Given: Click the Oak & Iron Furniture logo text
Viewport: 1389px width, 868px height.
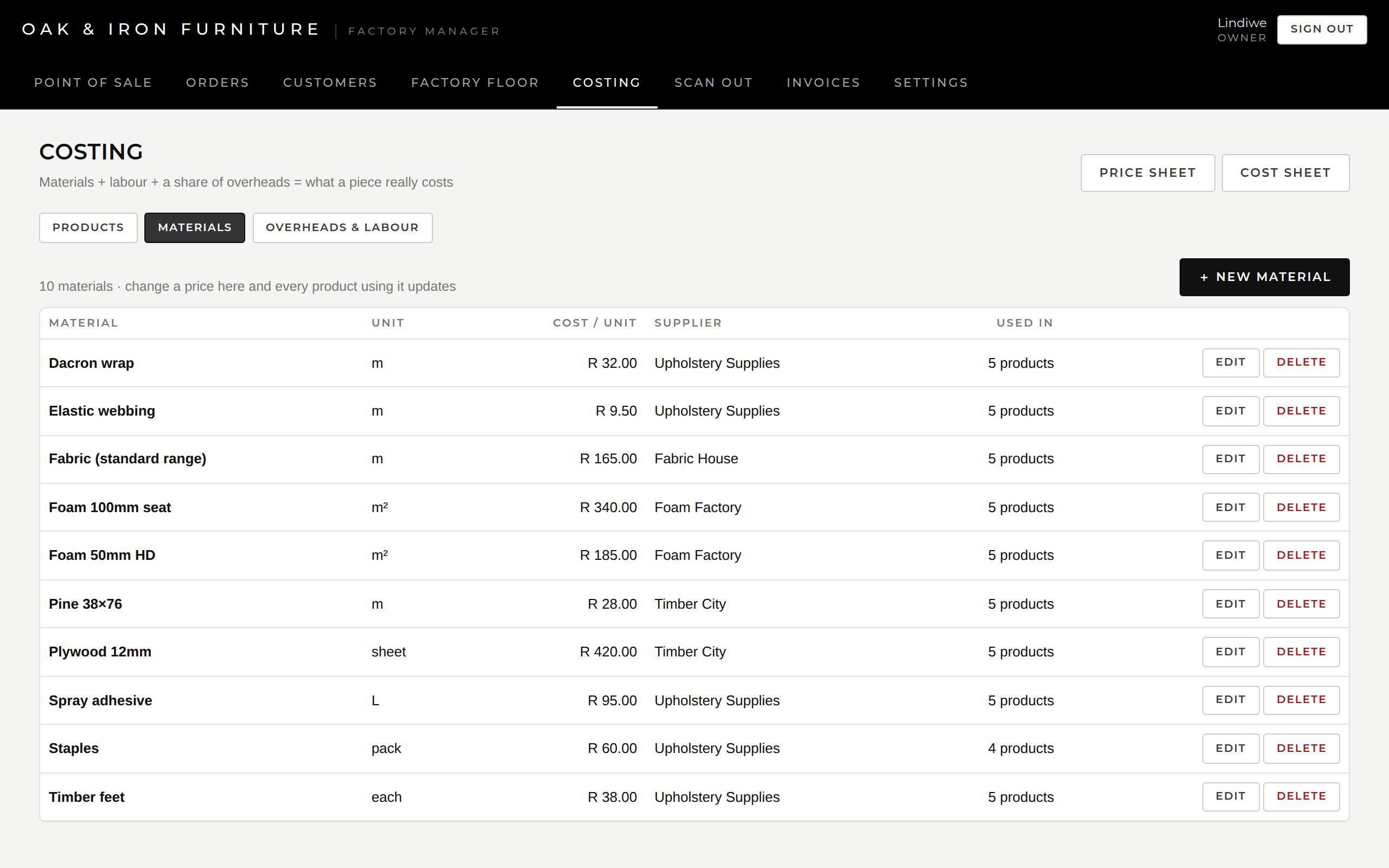Looking at the screenshot, I should pyautogui.click(x=170, y=29).
